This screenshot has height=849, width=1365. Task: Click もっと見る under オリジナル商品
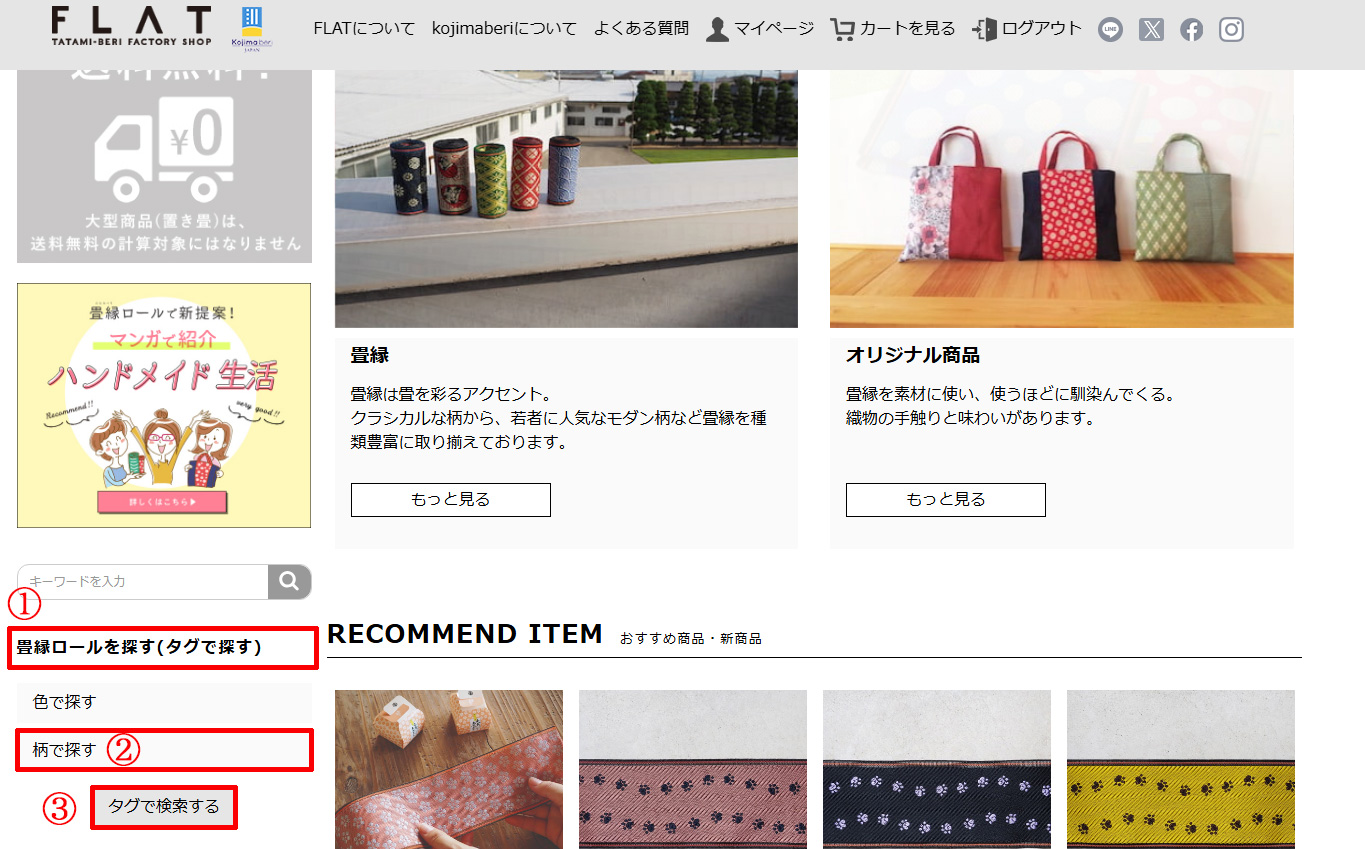[946, 500]
